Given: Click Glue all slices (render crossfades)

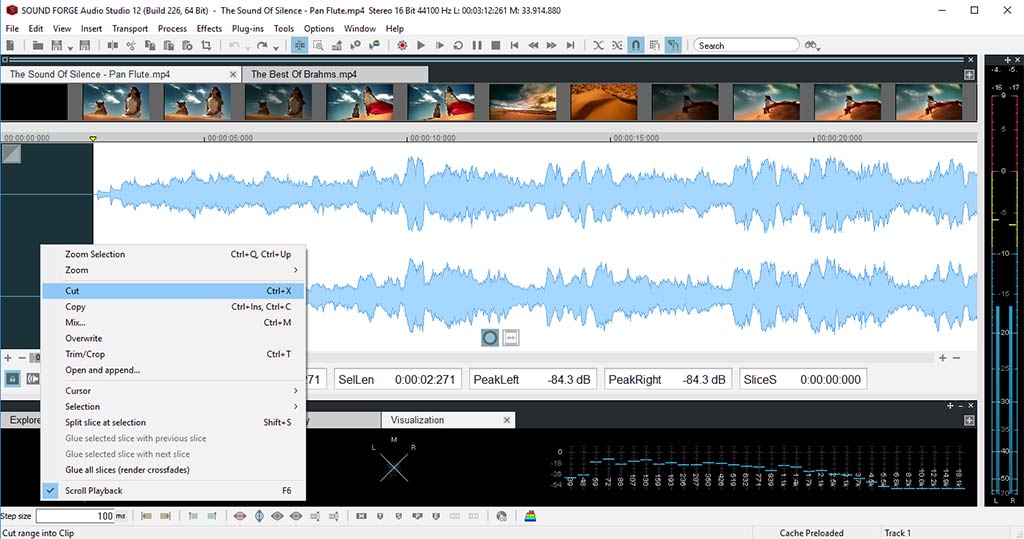Looking at the screenshot, I should (174, 470).
